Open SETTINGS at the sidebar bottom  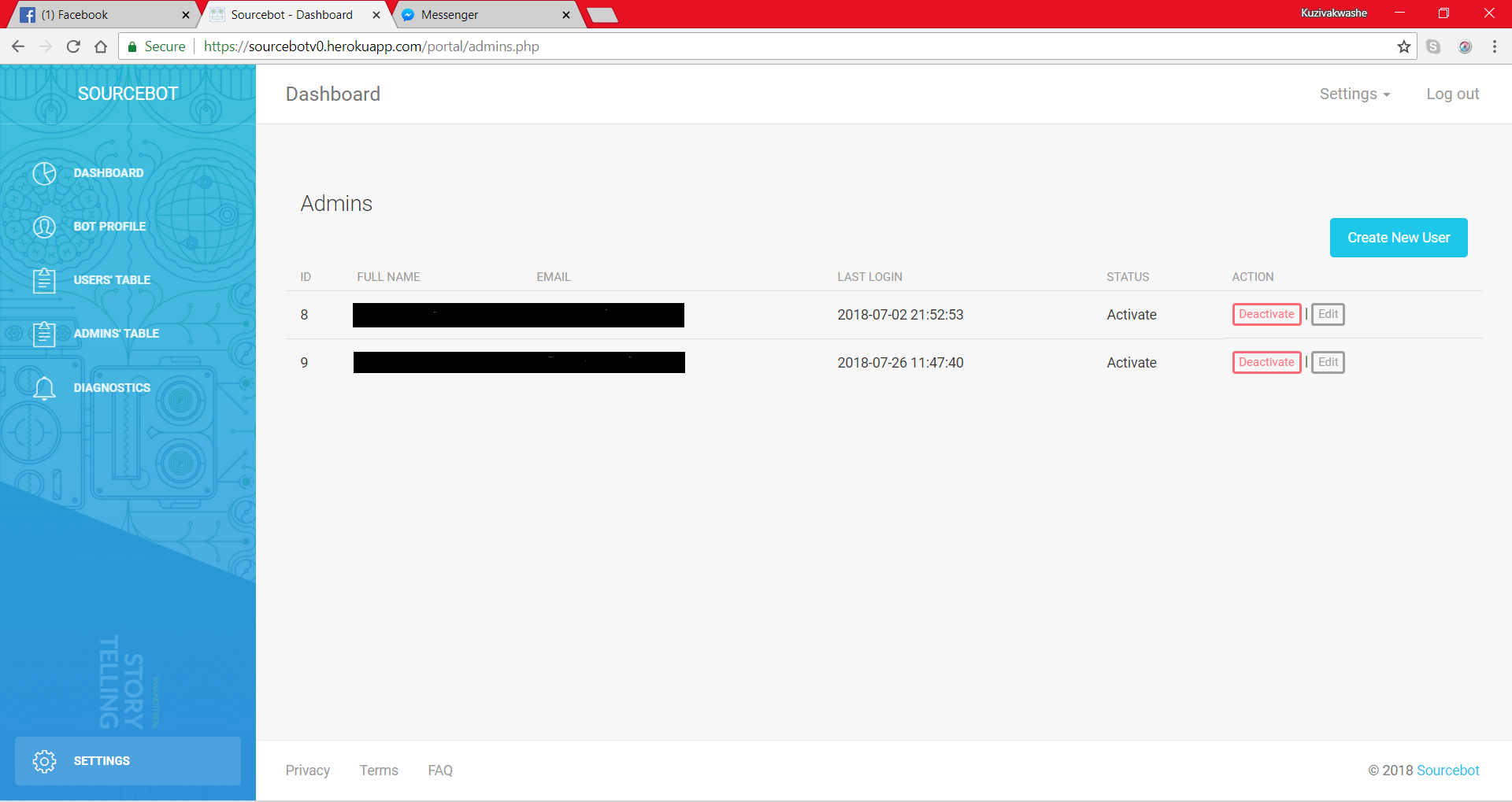(x=128, y=761)
